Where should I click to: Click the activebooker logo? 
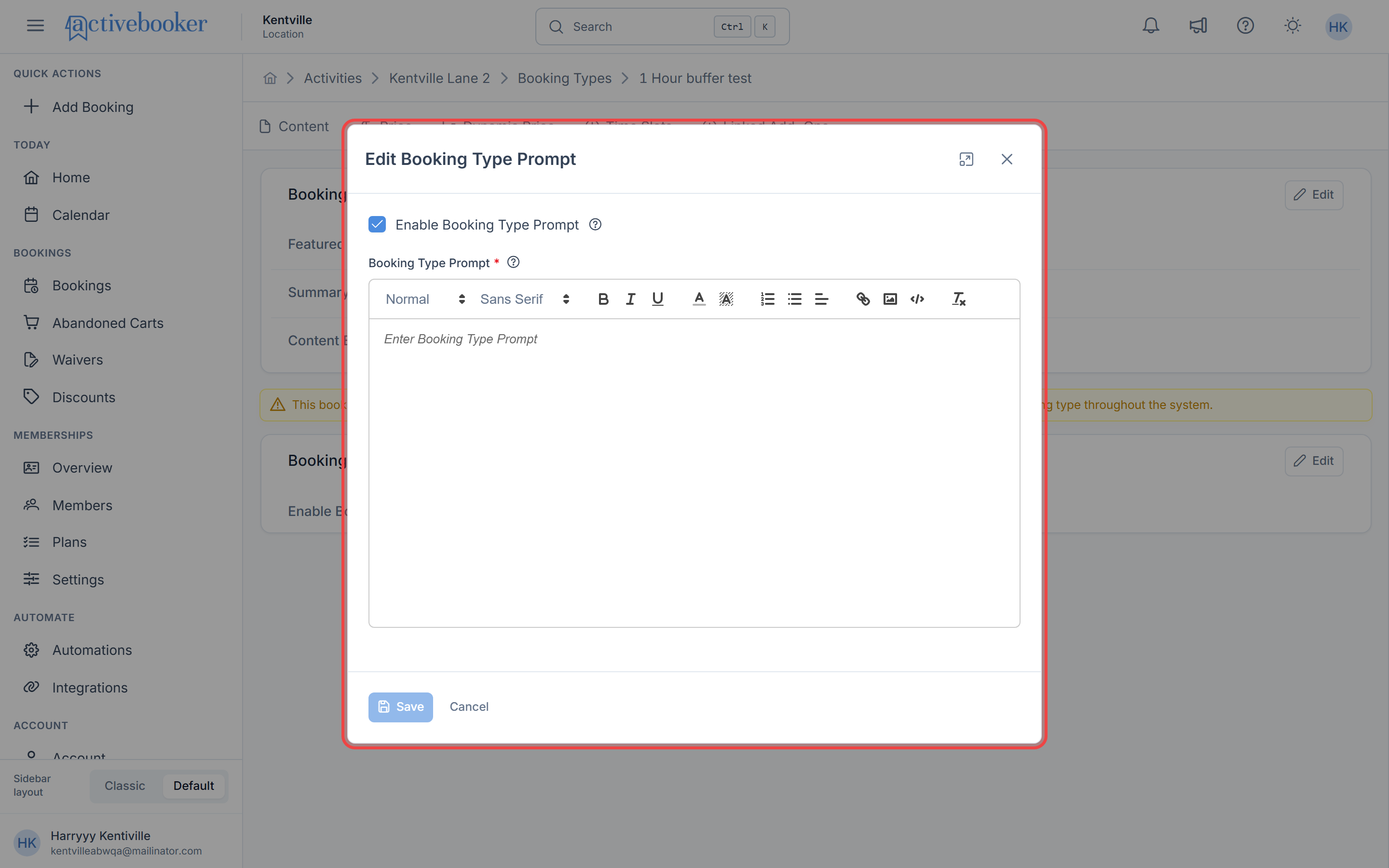[136, 26]
